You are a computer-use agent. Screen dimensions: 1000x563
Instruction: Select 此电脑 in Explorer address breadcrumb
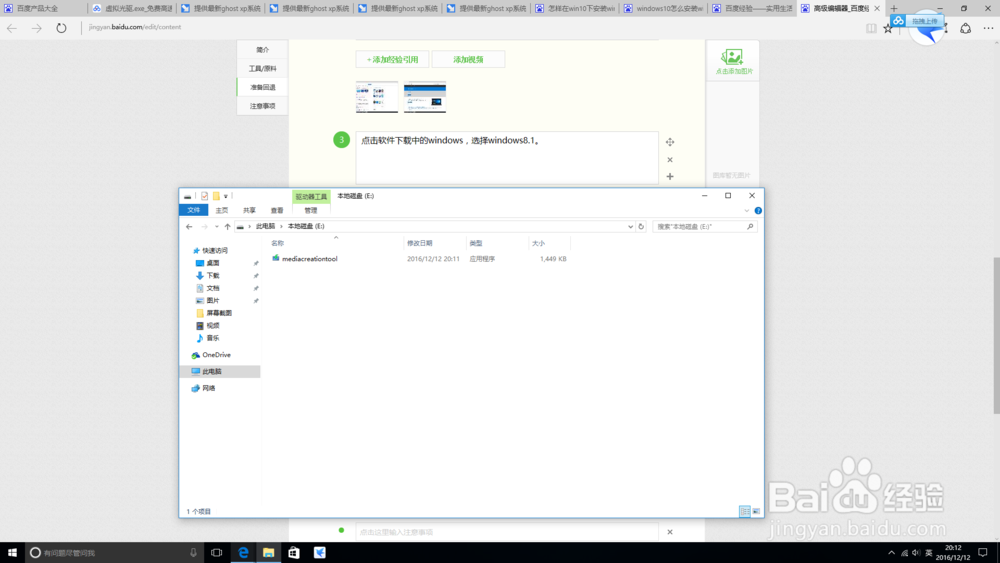point(265,226)
